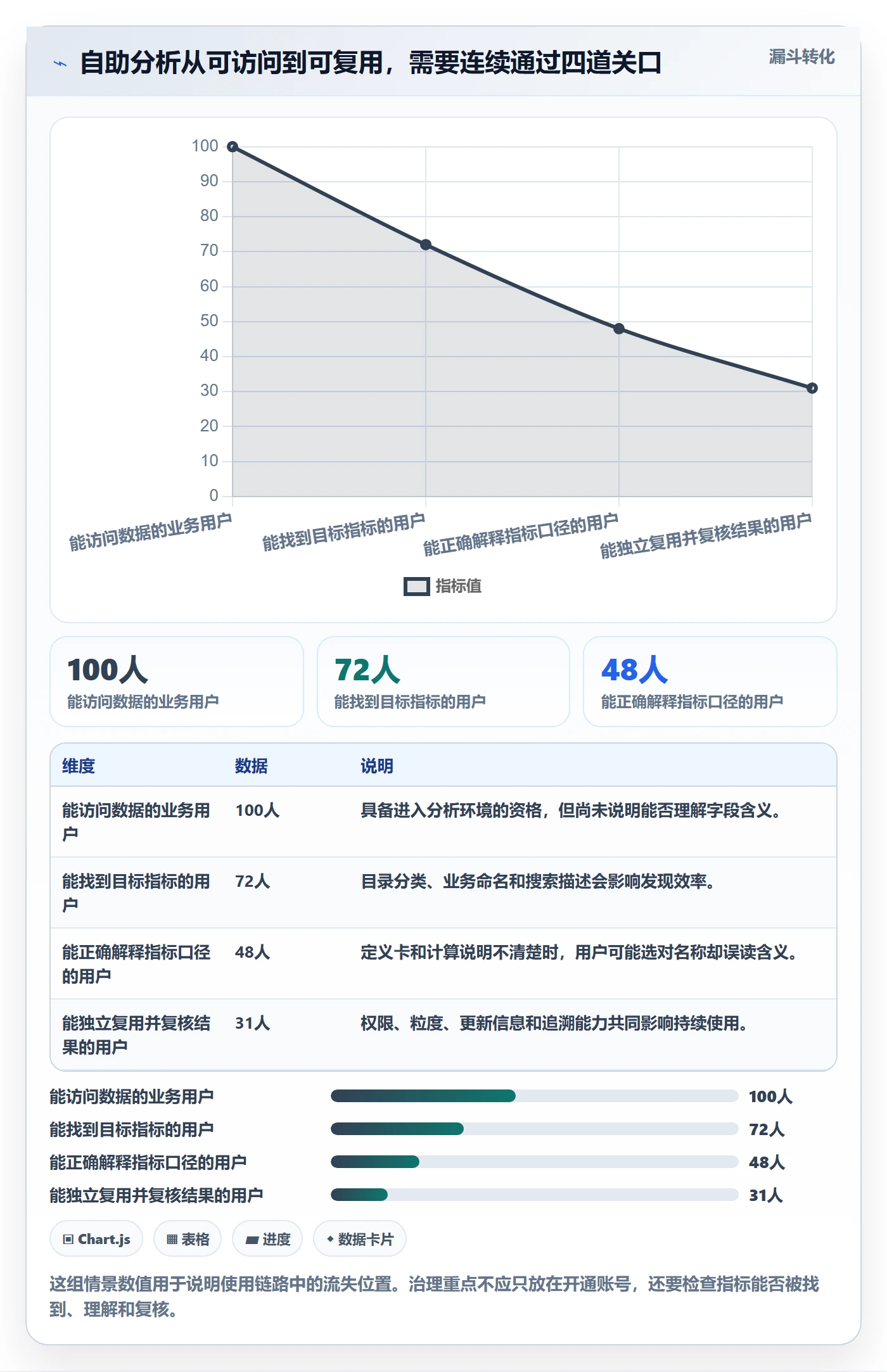Click the 说明 column header
887x1372 pixels.
(x=377, y=766)
